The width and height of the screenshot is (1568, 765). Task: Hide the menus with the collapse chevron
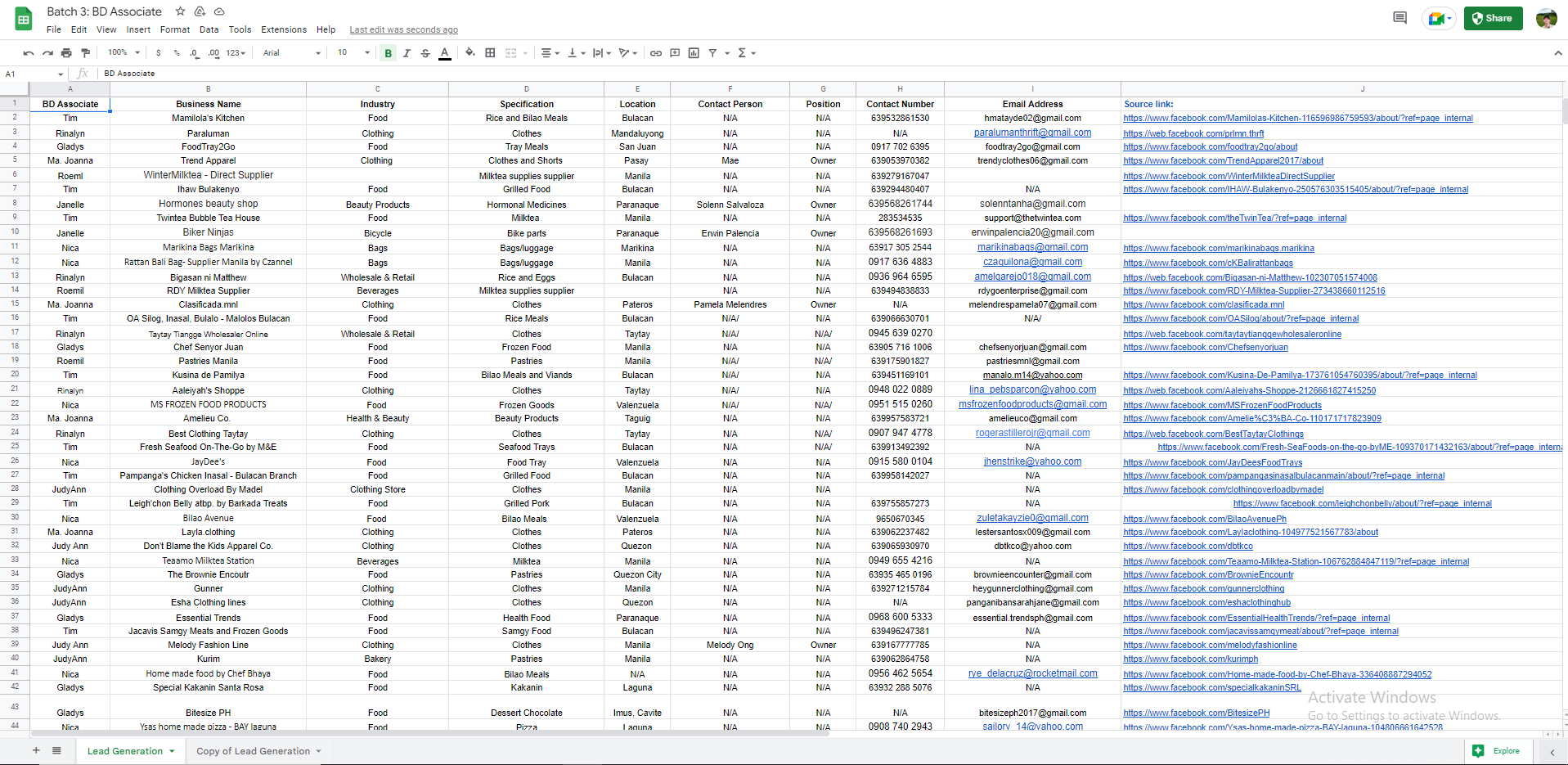tap(1557, 53)
